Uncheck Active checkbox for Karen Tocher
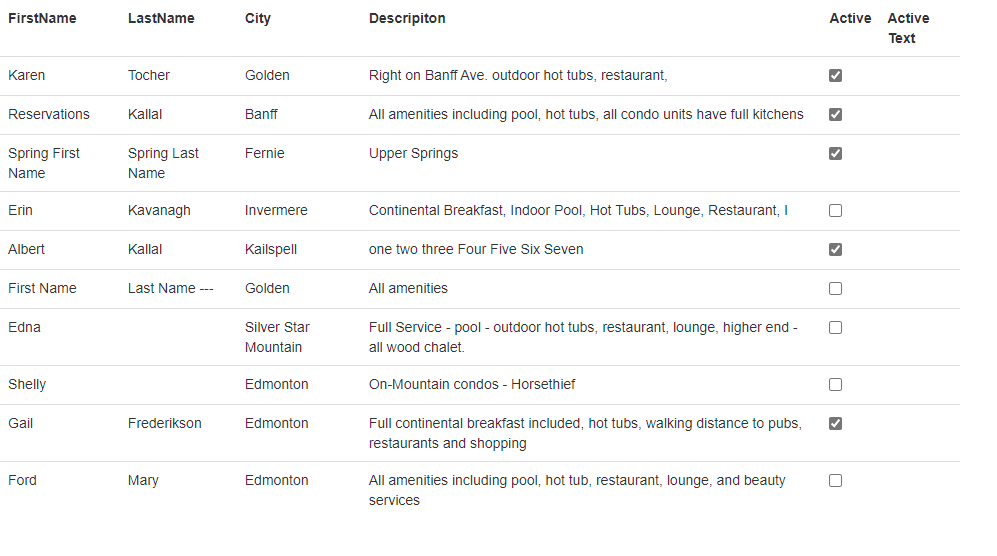The height and width of the screenshot is (556, 997). coord(835,76)
